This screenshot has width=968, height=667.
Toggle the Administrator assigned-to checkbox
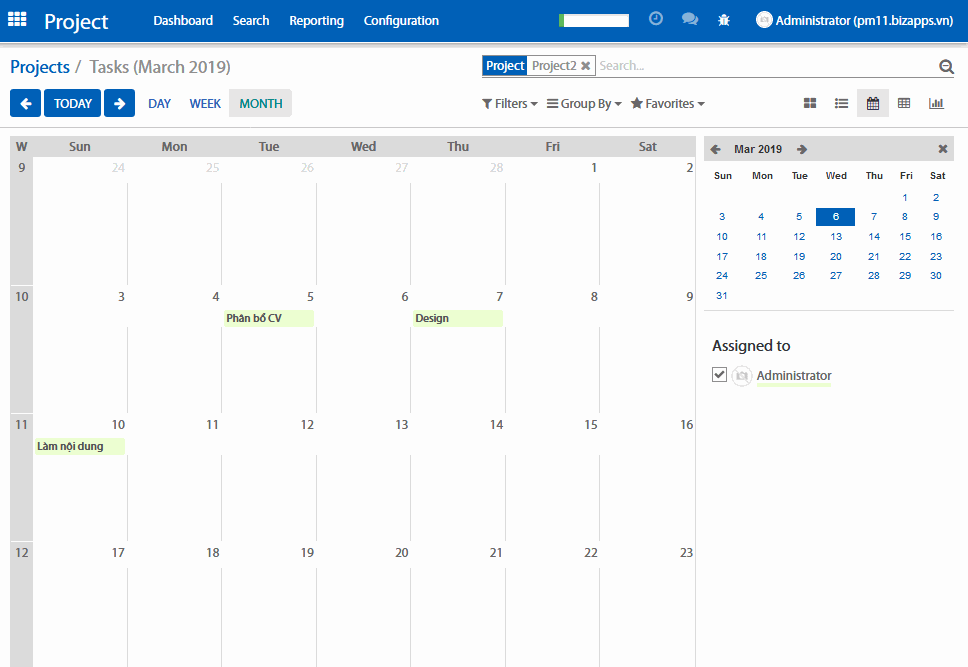point(719,374)
